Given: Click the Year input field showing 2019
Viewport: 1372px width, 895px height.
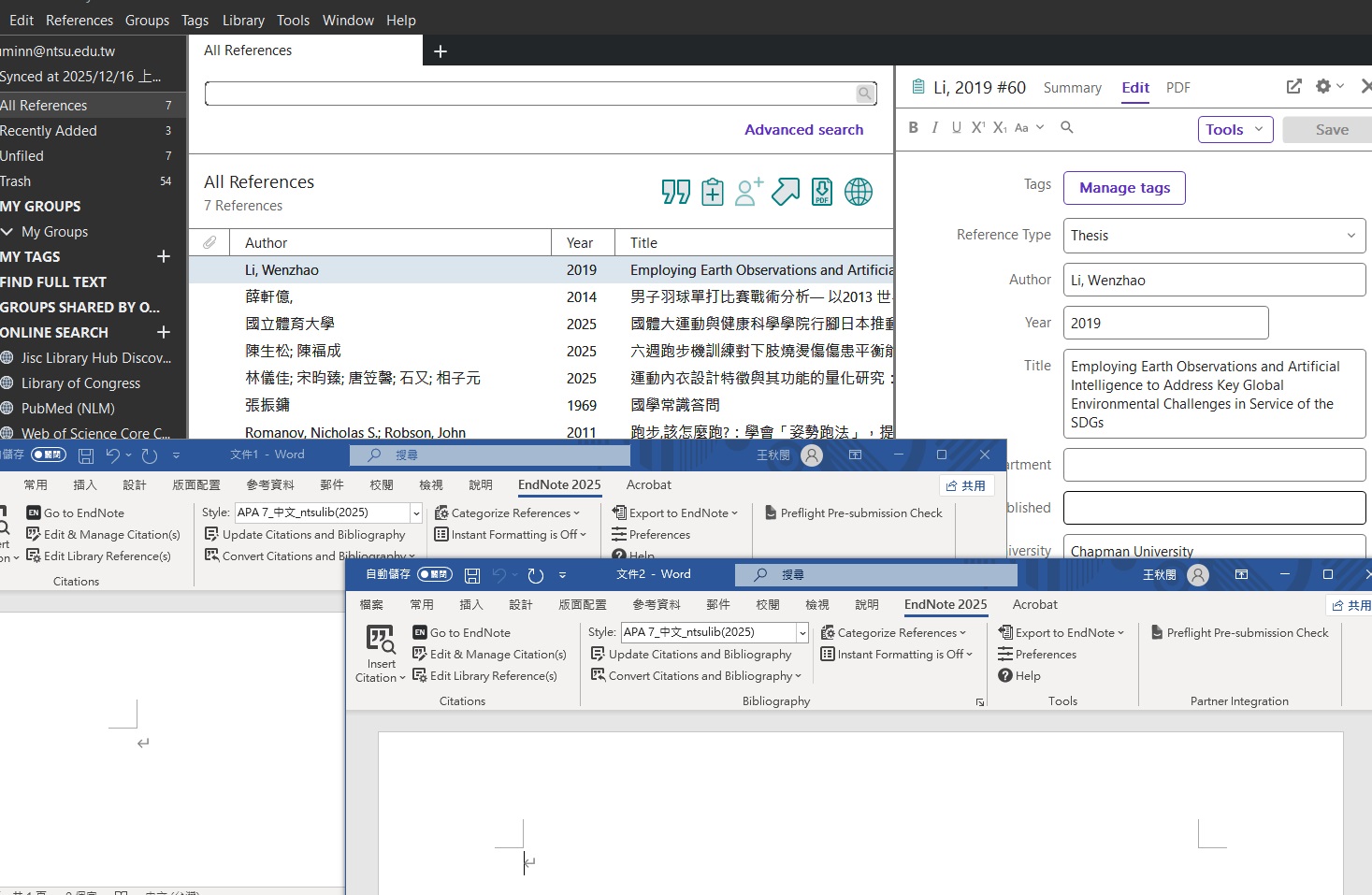Looking at the screenshot, I should [1165, 324].
